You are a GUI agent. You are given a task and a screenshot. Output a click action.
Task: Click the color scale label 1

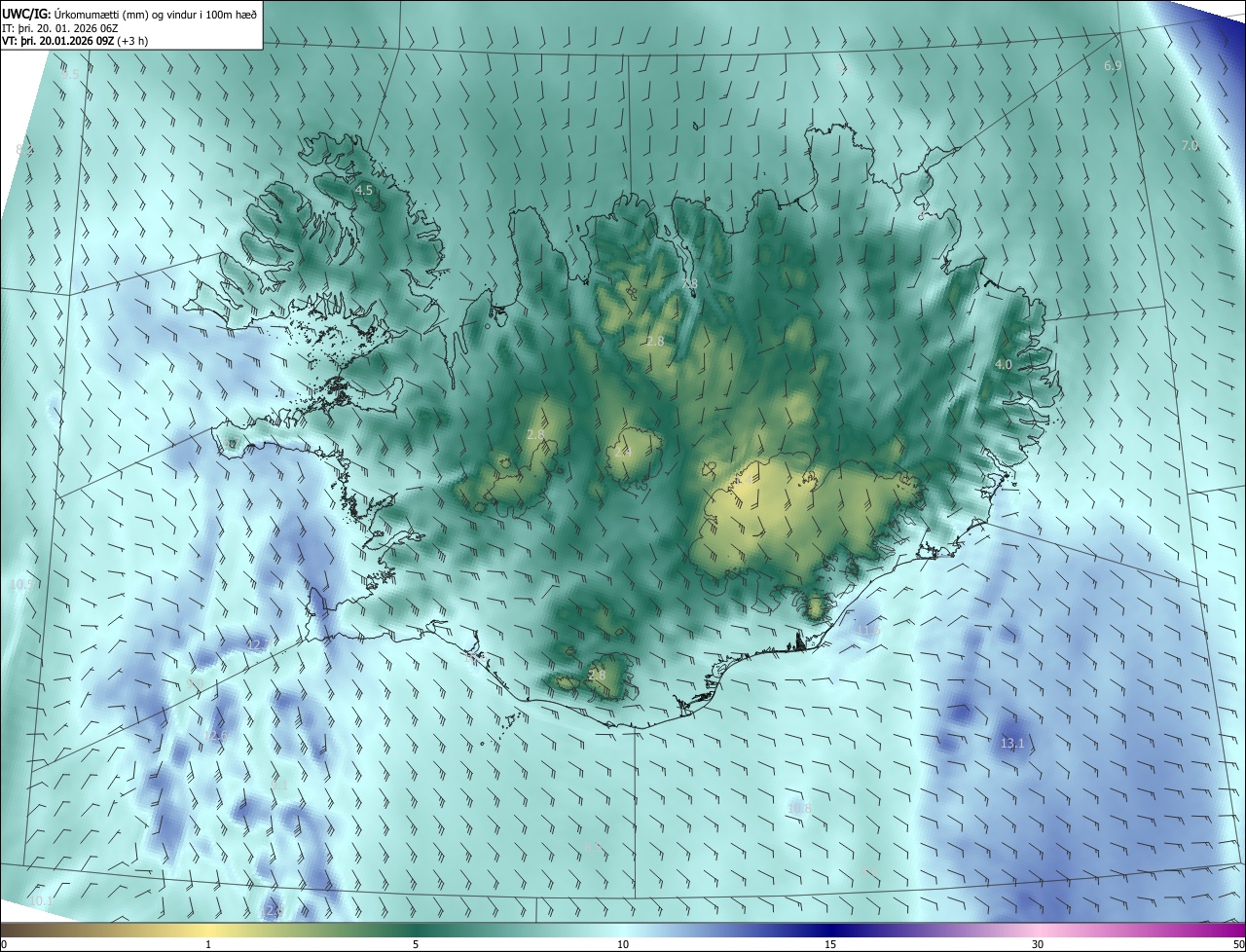[208, 944]
